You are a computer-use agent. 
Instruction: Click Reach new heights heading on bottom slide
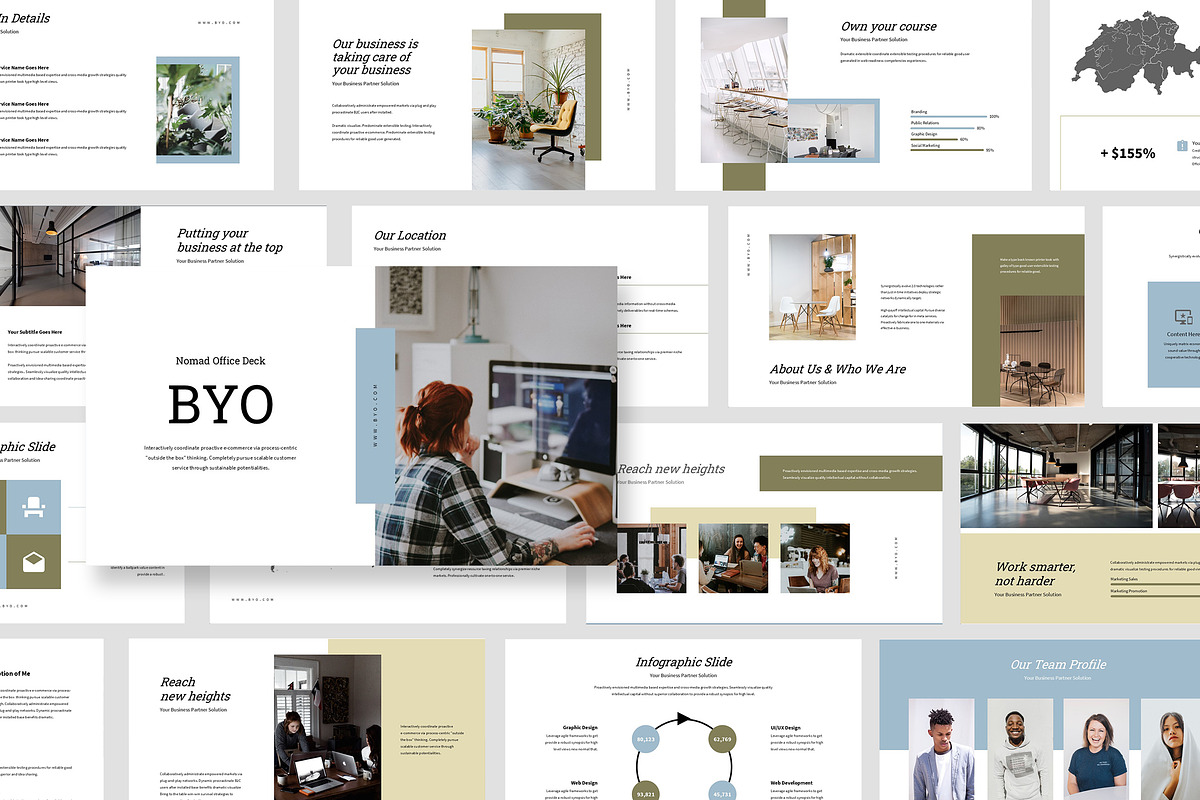tap(195, 689)
